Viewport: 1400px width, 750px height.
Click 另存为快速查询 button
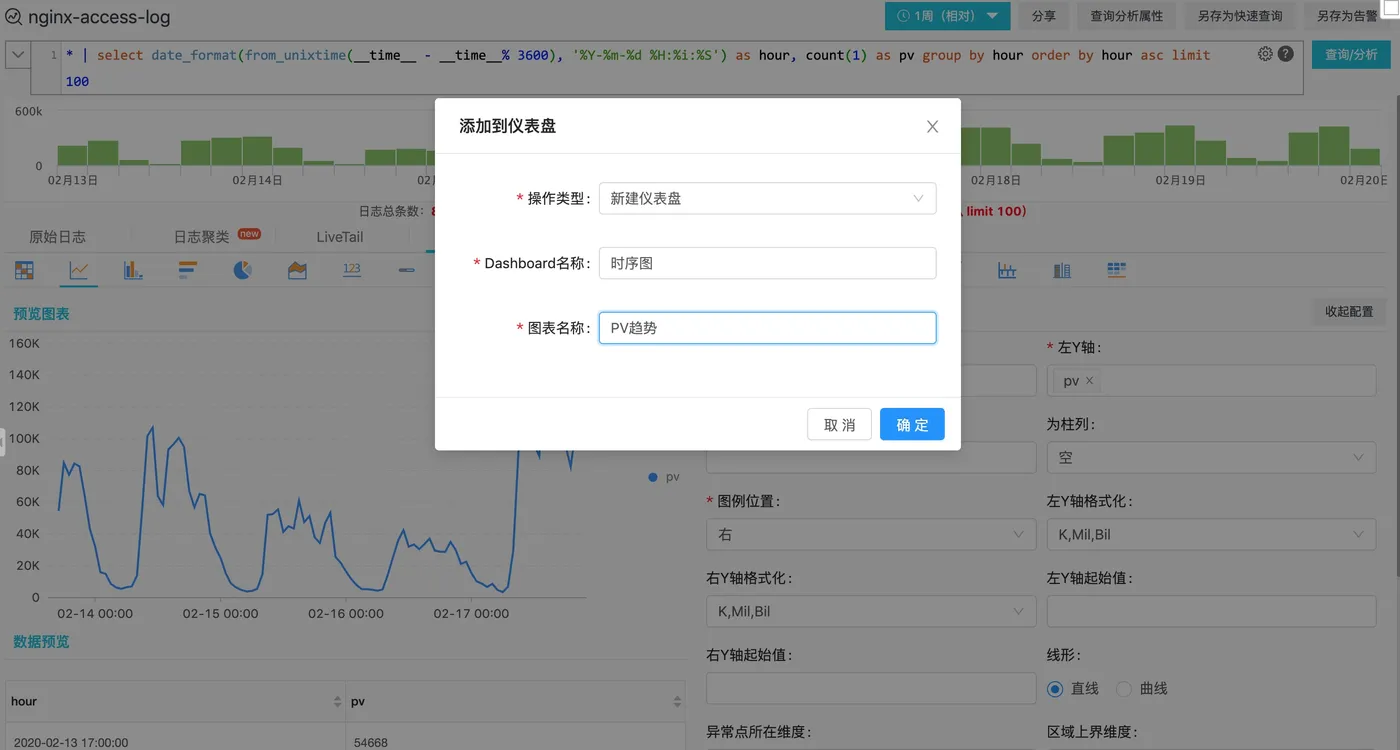(1240, 16)
